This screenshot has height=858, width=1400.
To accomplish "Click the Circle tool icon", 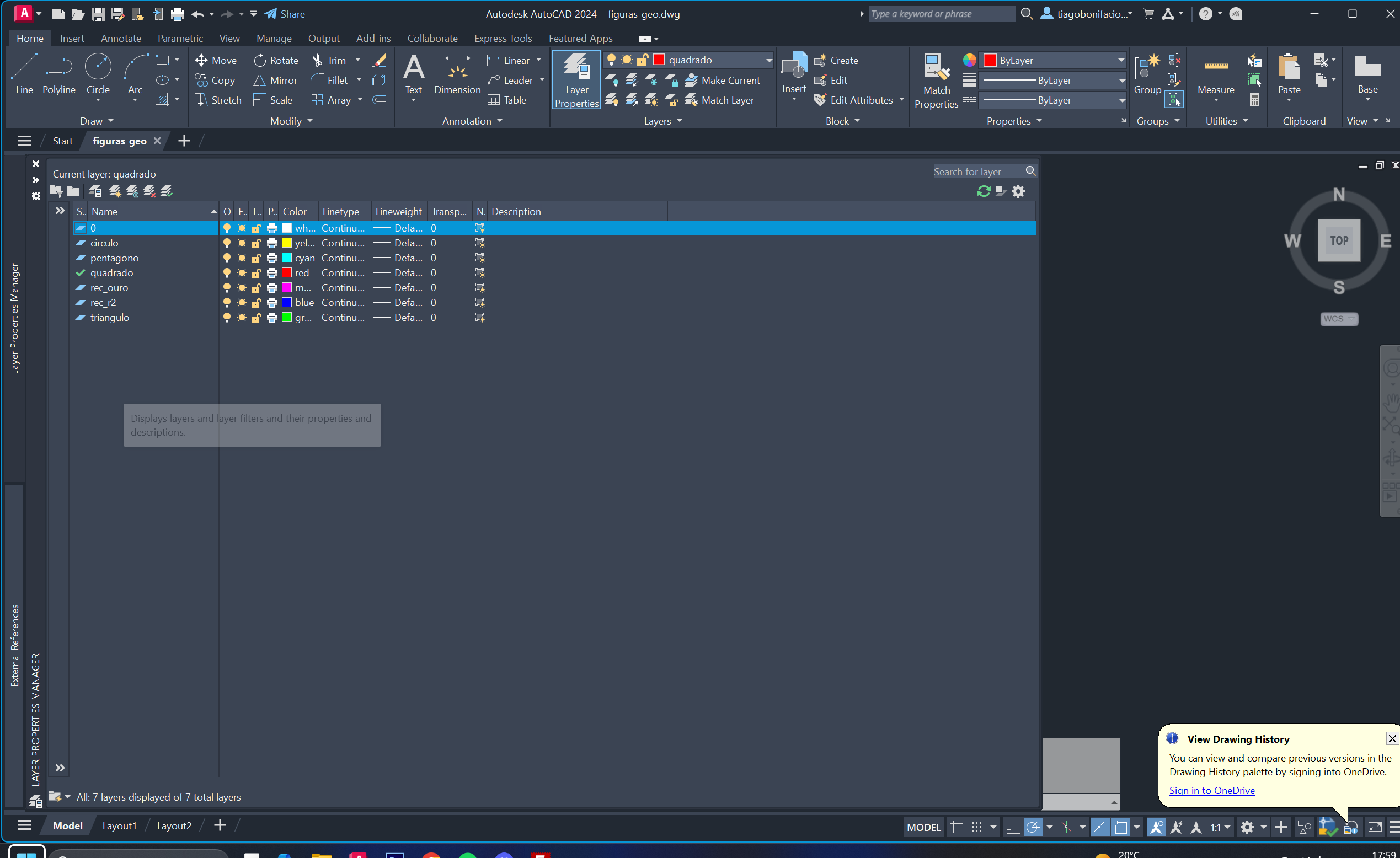I will [x=98, y=67].
